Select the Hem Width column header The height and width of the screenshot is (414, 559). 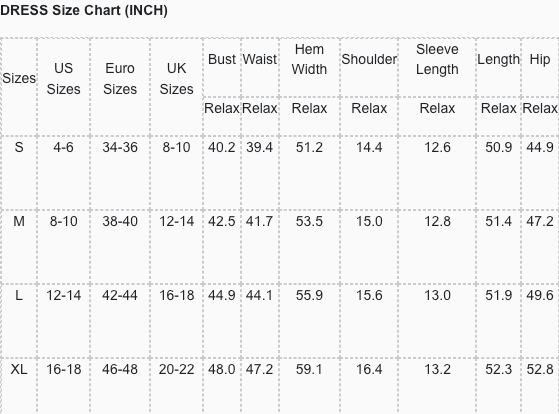click(x=309, y=59)
